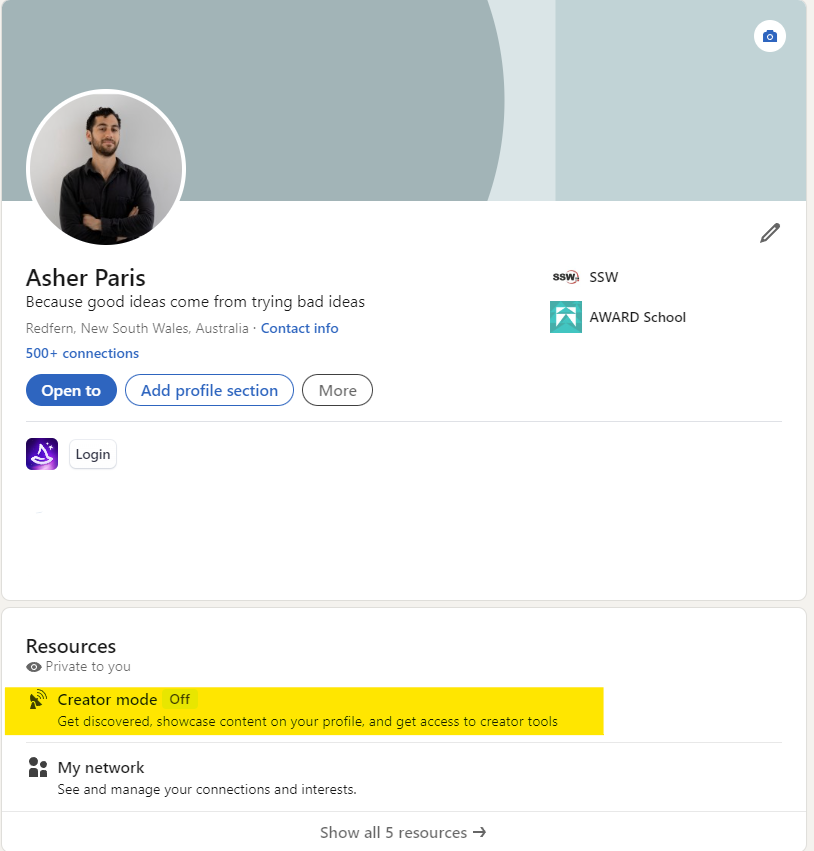Screen dimensions: 814x851
Task: Open the My network resource item
Action: point(101,768)
